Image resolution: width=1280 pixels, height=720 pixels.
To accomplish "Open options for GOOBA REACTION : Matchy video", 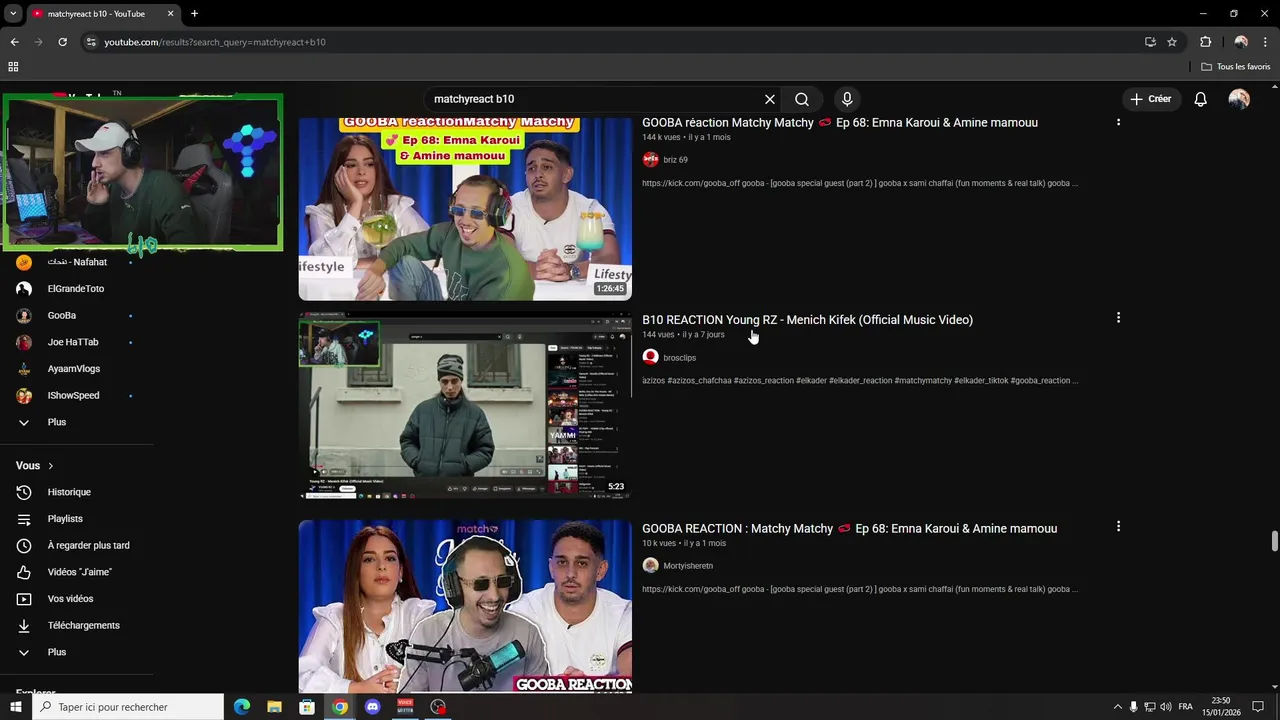I will [x=1118, y=526].
